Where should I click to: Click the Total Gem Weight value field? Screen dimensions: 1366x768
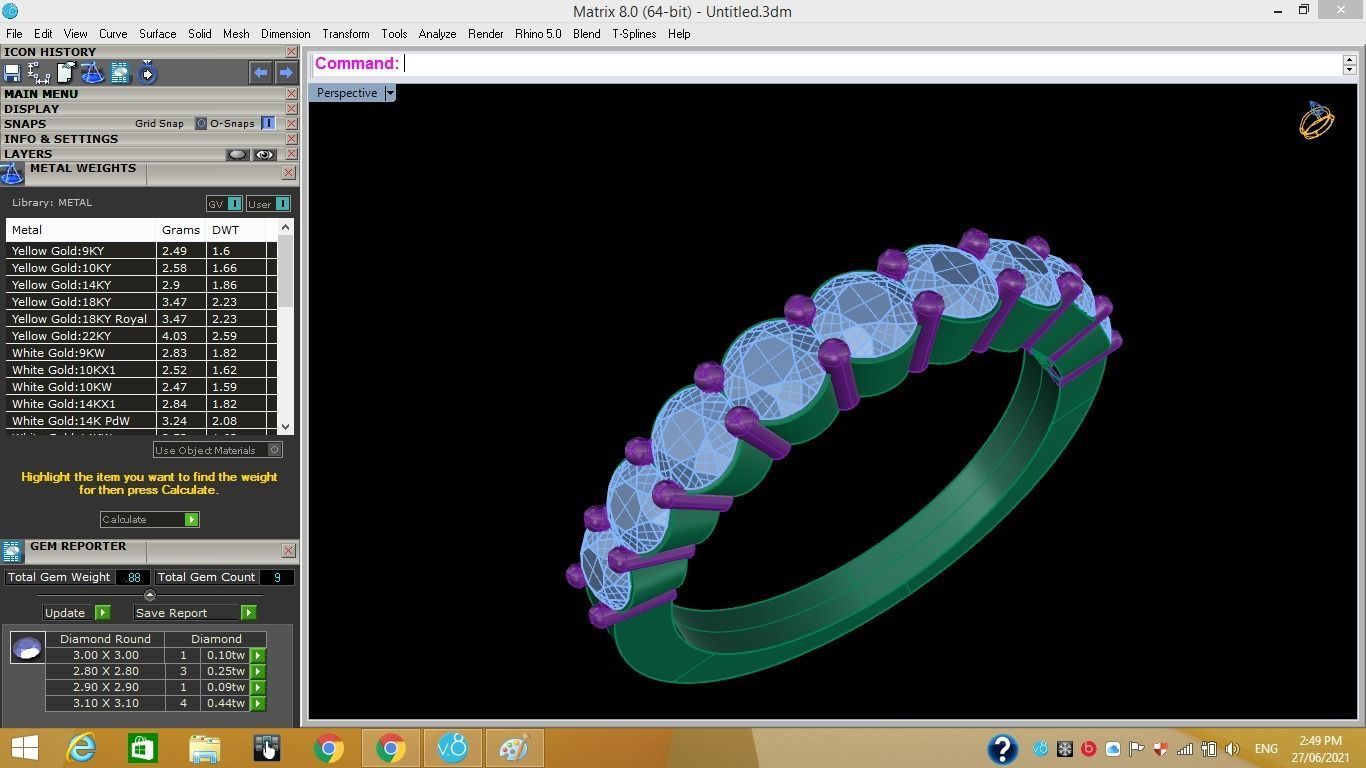[133, 577]
